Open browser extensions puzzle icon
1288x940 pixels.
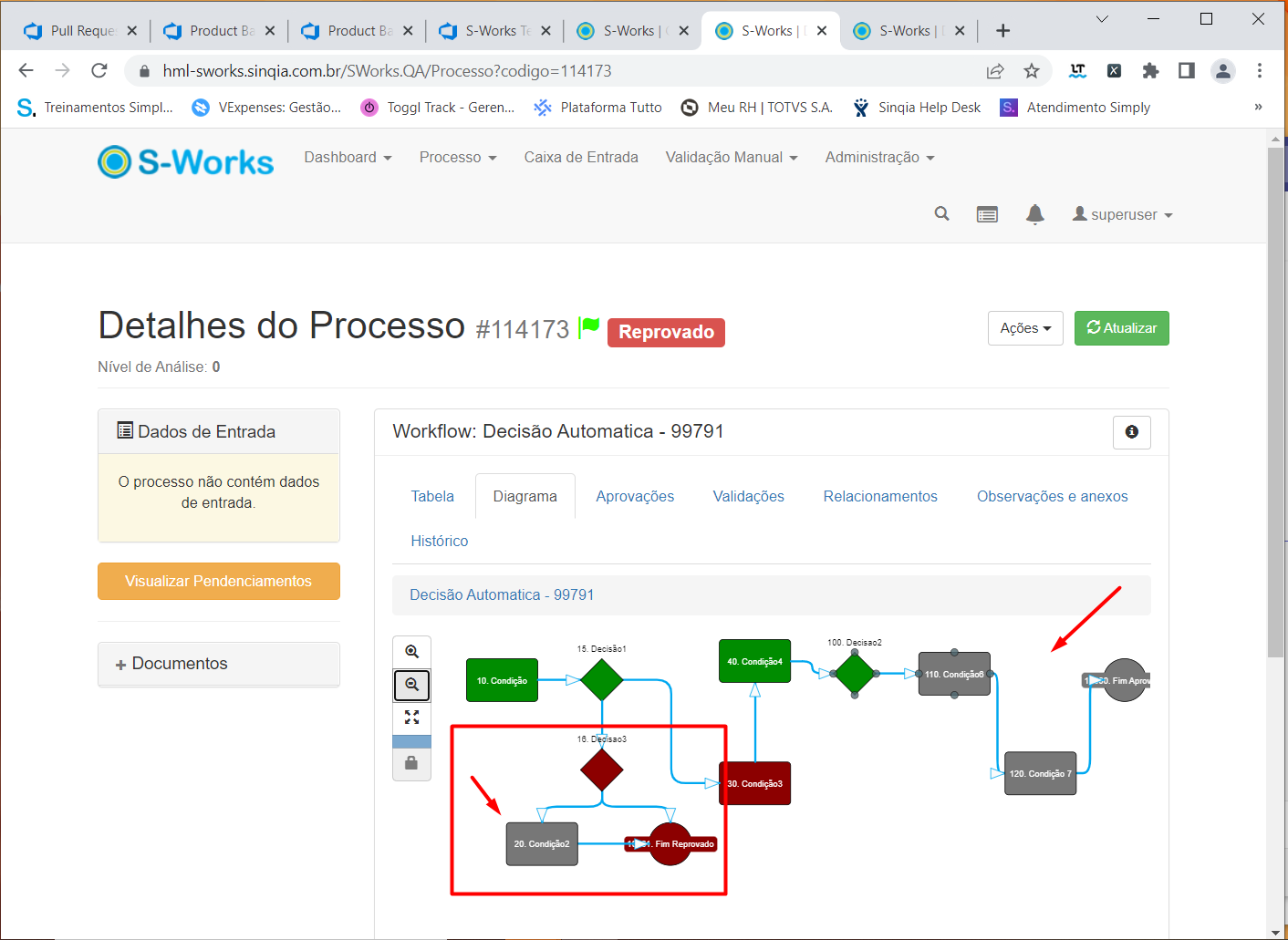pyautogui.click(x=1150, y=71)
